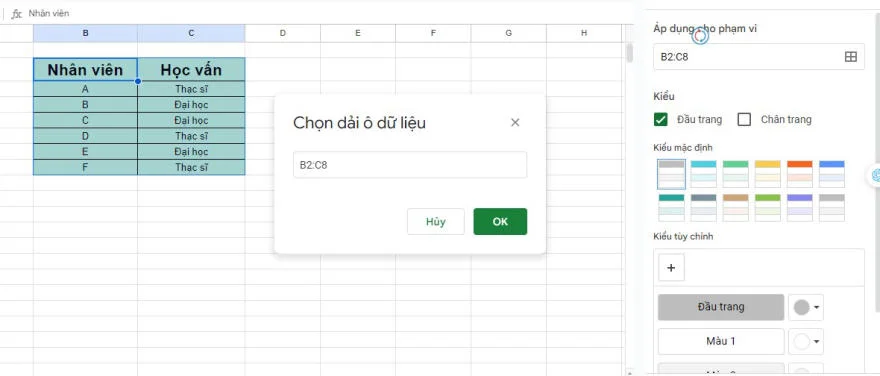Click cell with employee D
This screenshot has width=880, height=376.
(85, 136)
